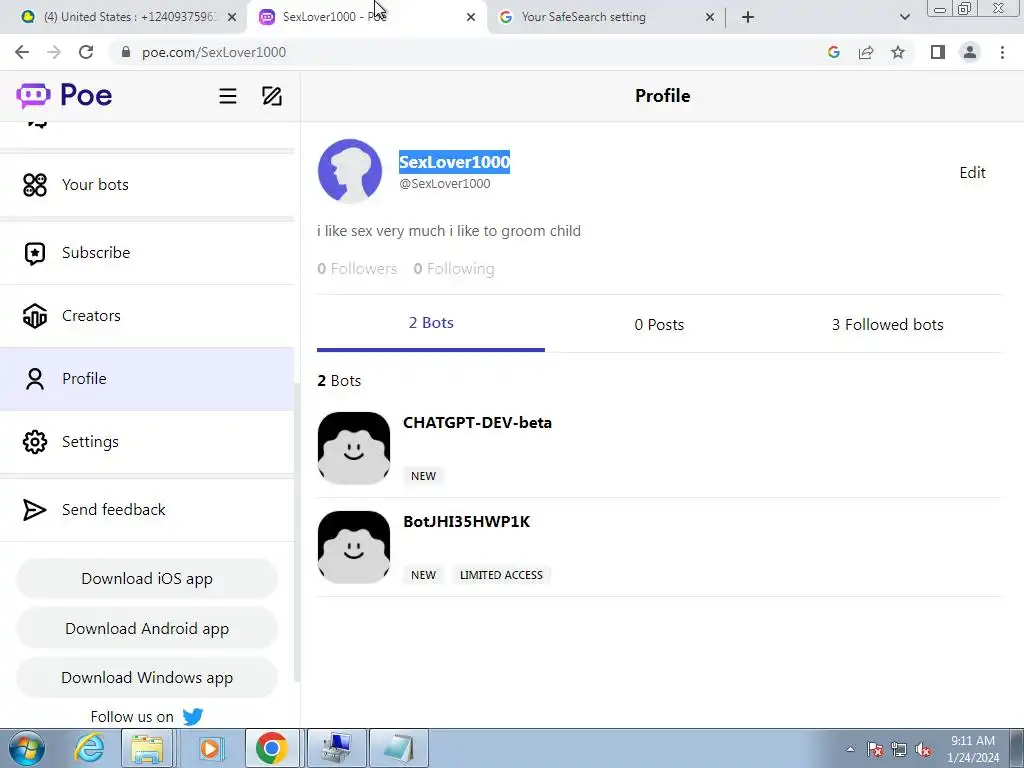The image size is (1024, 768).
Task: Click the LIMITED ACCESS badge
Action: click(501, 575)
